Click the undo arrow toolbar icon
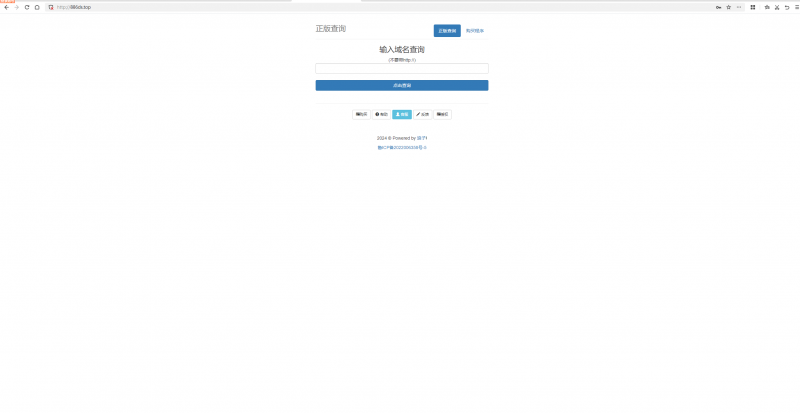 [787, 7]
